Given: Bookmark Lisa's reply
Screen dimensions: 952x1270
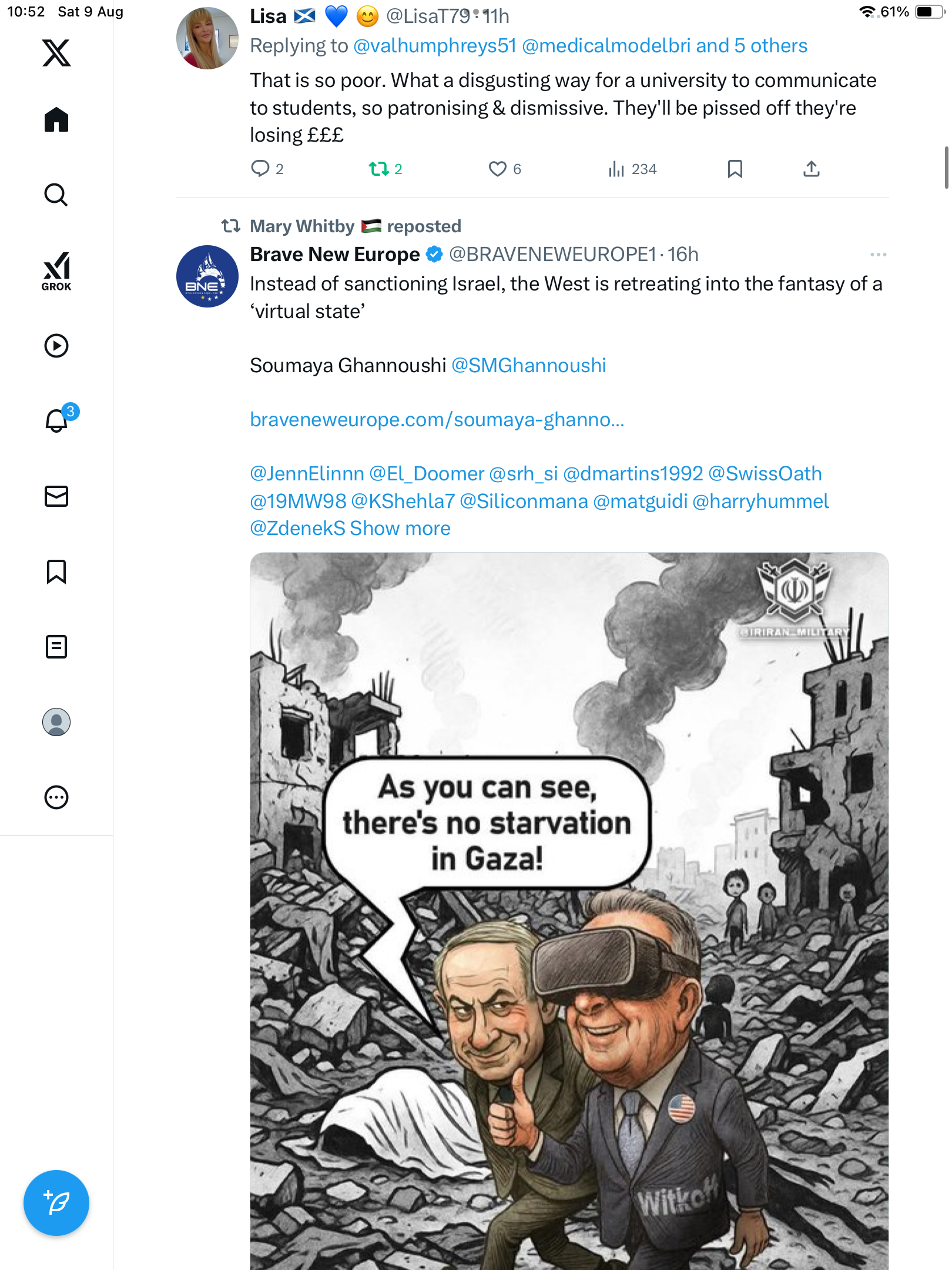Looking at the screenshot, I should pos(735,169).
